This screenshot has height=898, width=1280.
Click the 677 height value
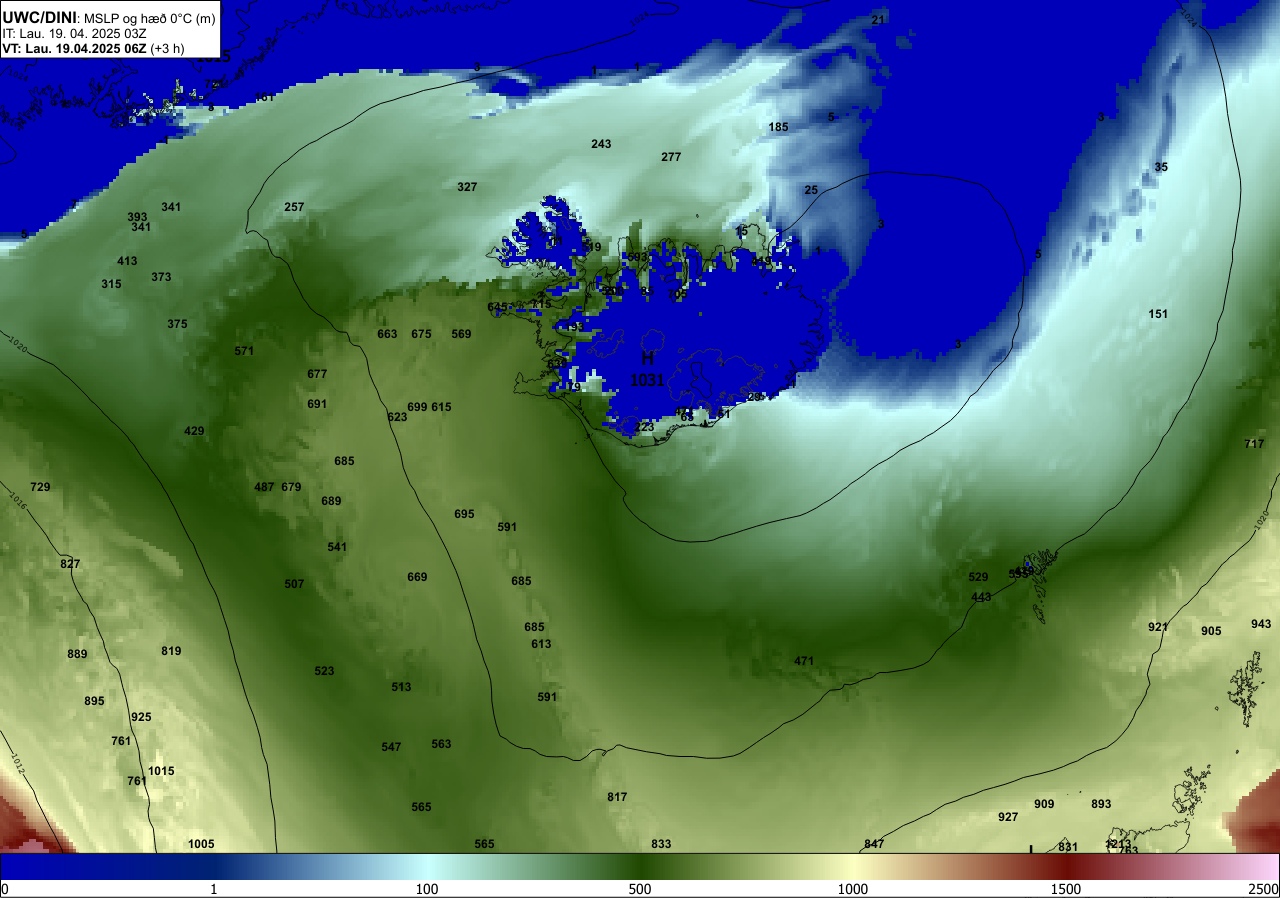point(317,374)
